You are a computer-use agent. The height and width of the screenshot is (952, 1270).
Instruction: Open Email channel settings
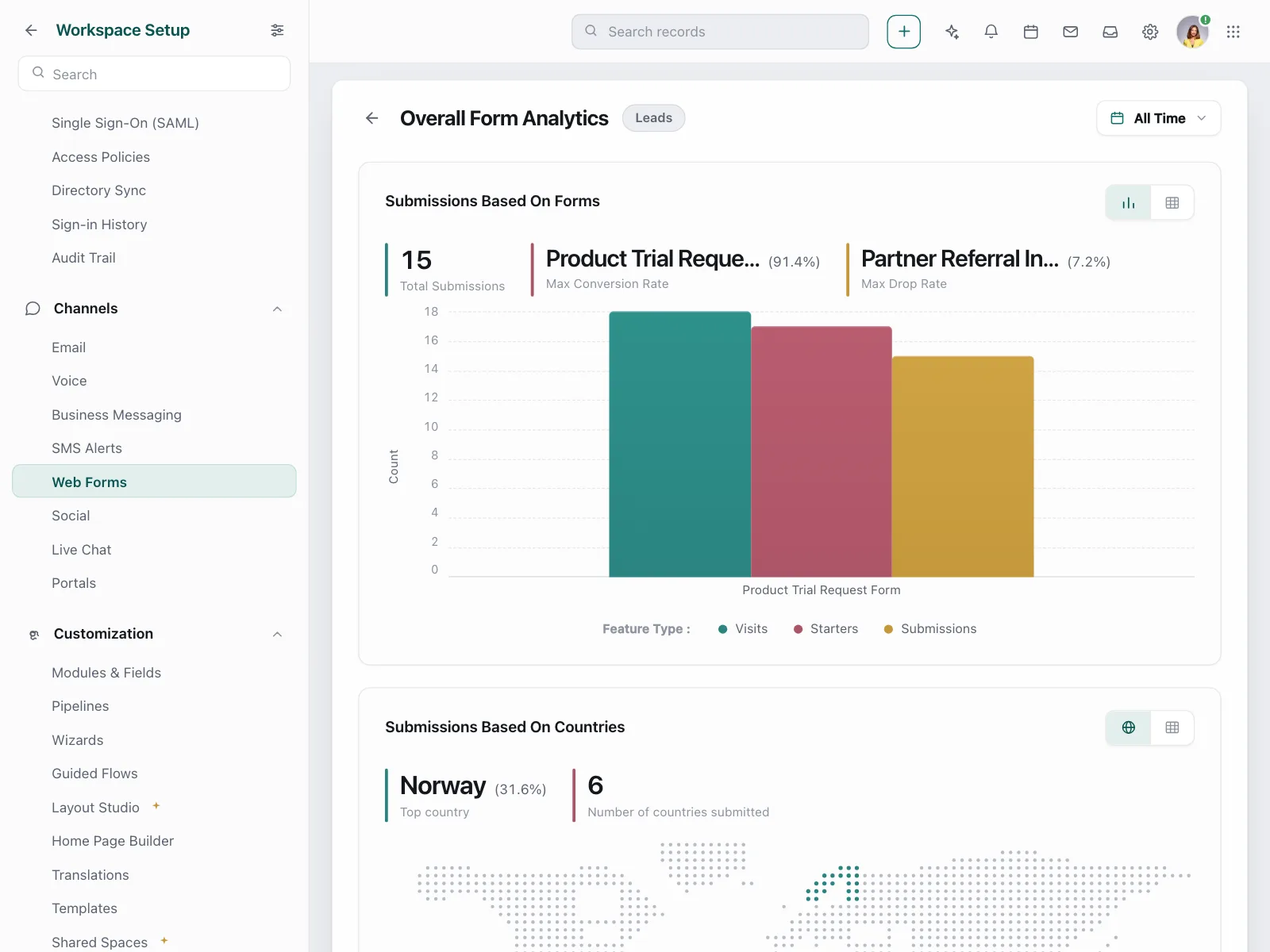click(68, 347)
